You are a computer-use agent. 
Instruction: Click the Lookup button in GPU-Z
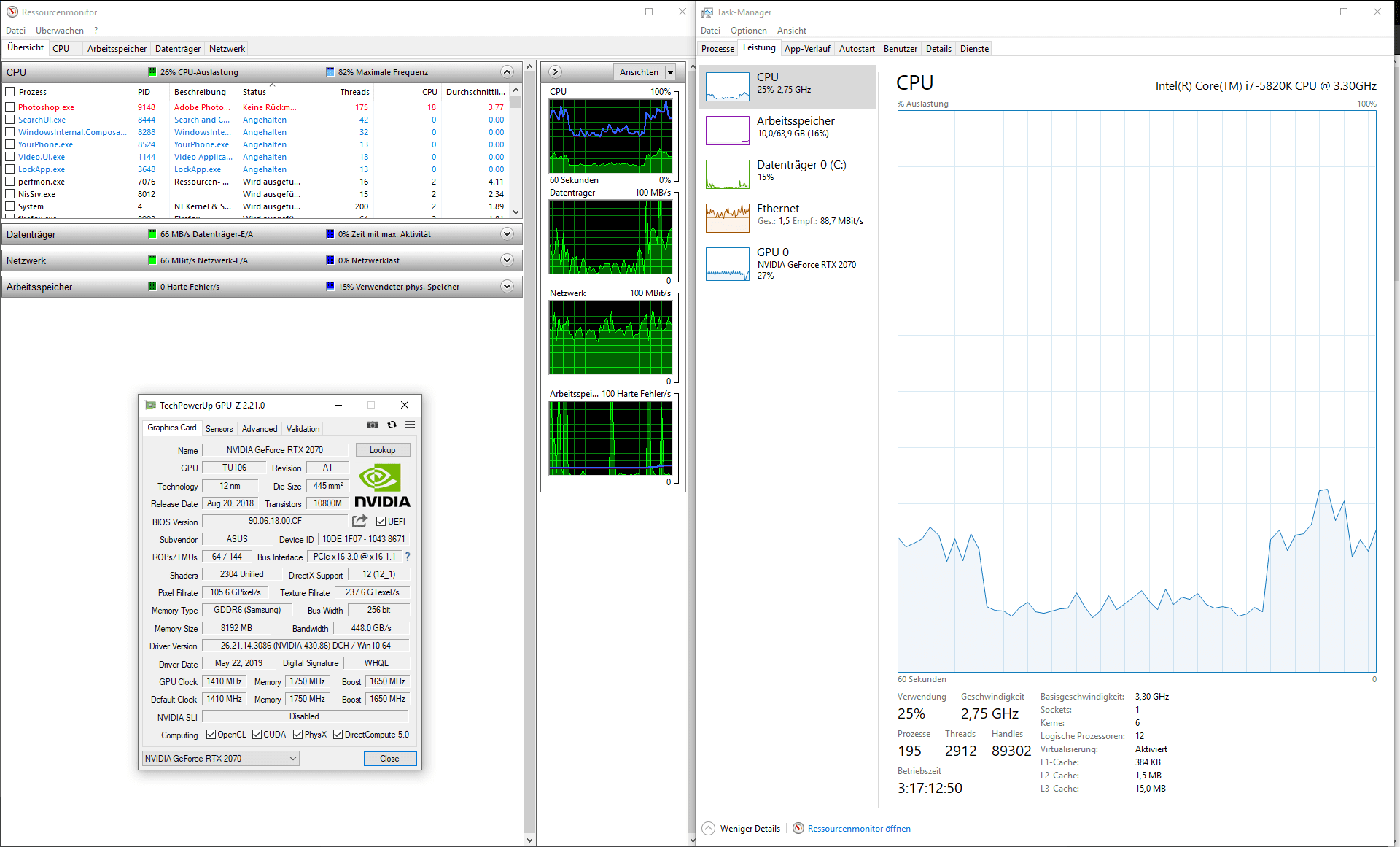(382, 450)
